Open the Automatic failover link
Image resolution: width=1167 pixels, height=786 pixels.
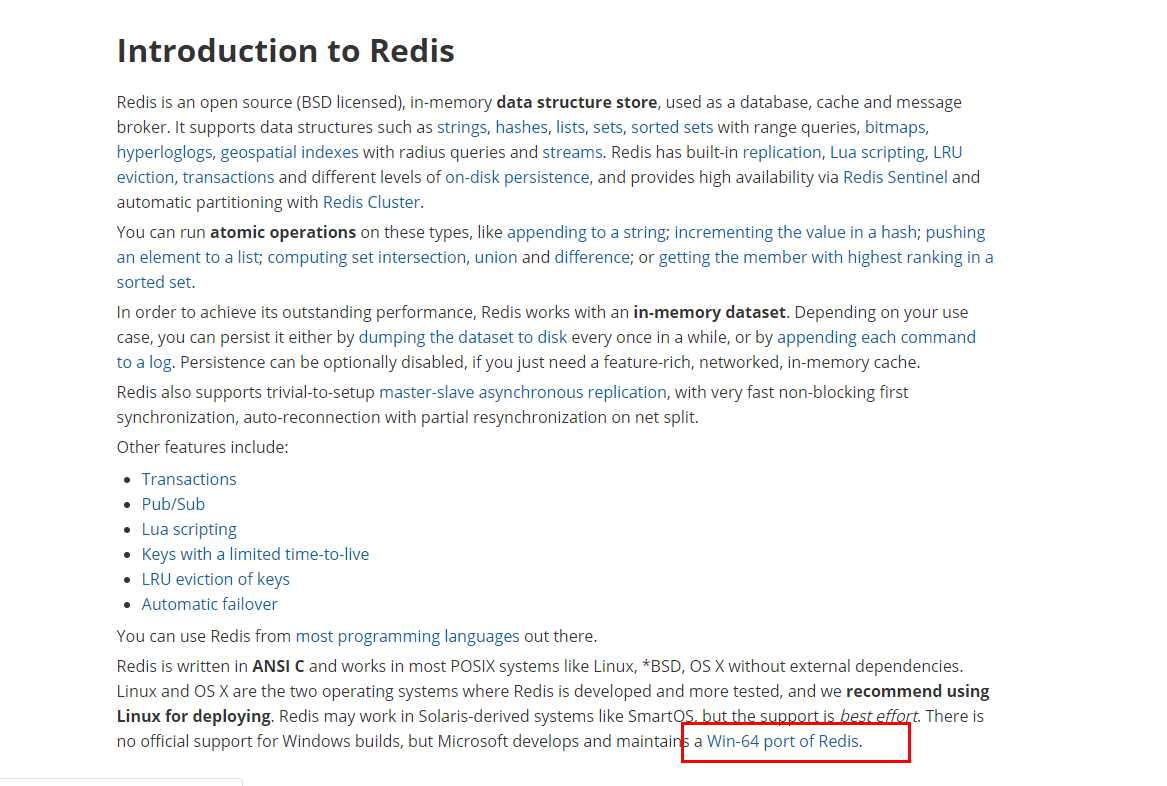210,604
